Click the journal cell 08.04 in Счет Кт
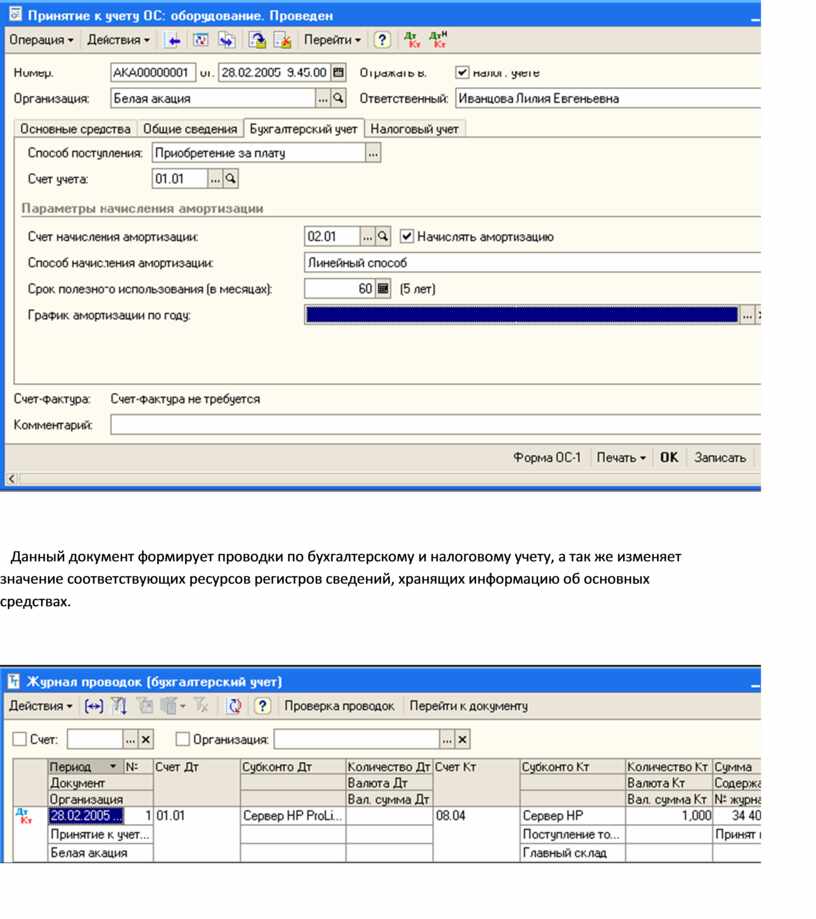Image resolution: width=816 pixels, height=919 pixels. [477, 816]
